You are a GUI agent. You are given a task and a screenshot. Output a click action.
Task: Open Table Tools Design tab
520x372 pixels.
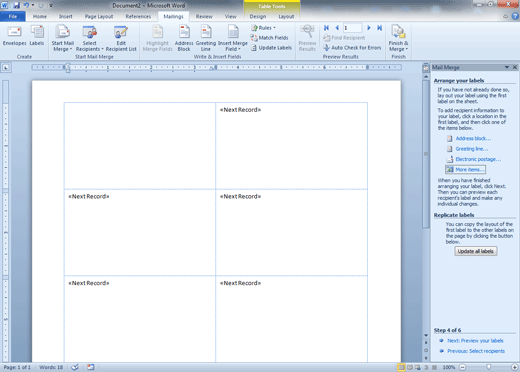click(258, 16)
